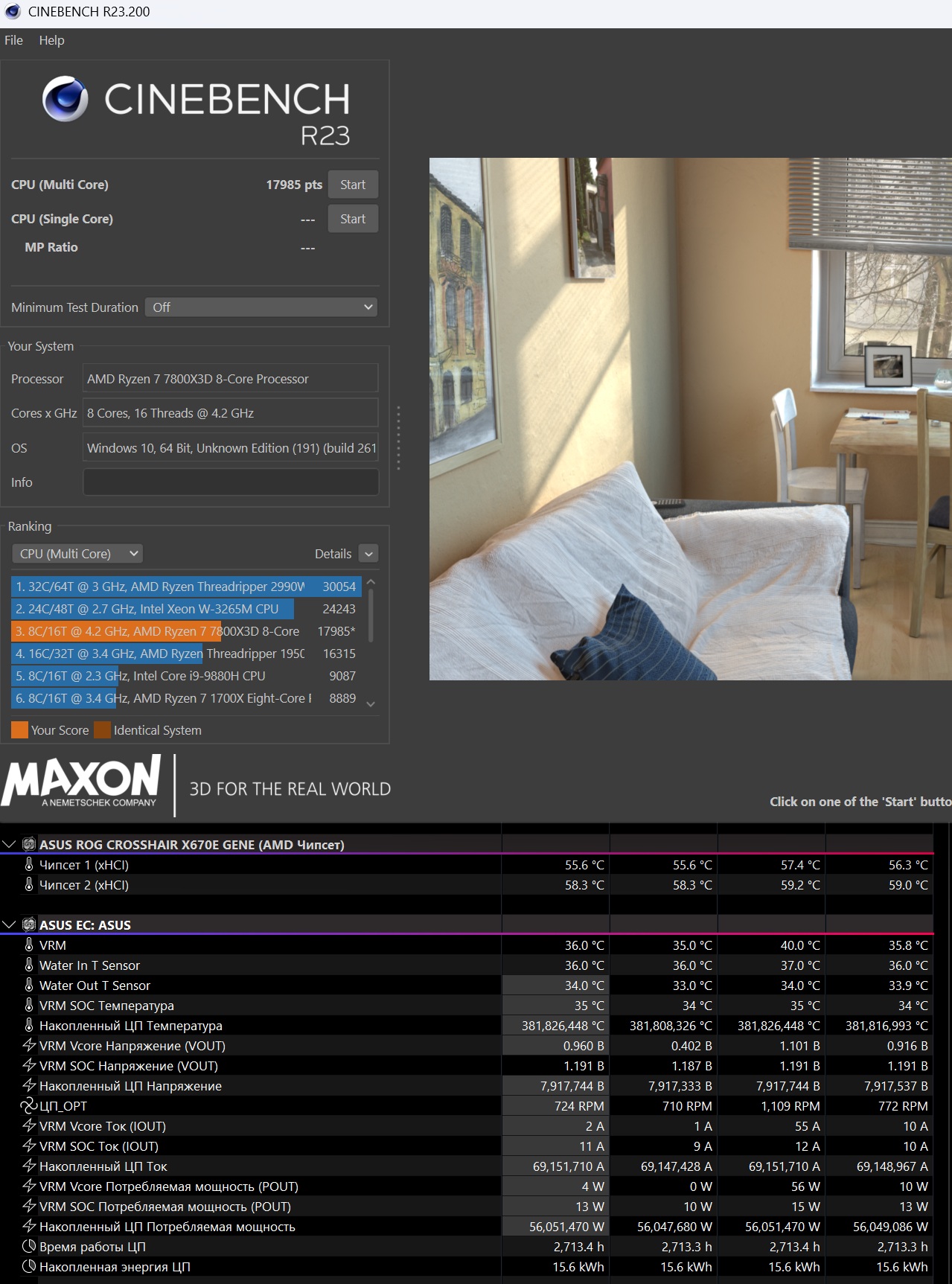Click thermometer icon of Чипсет 1 (xHCI)
The width and height of the screenshot is (952, 1284).
pos(29,864)
